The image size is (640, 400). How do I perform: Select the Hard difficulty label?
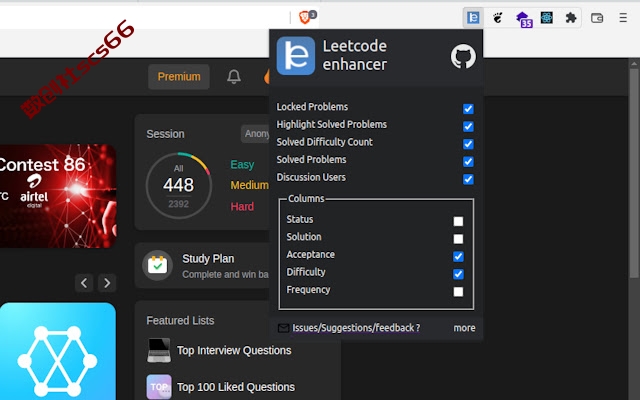pyautogui.click(x=242, y=207)
